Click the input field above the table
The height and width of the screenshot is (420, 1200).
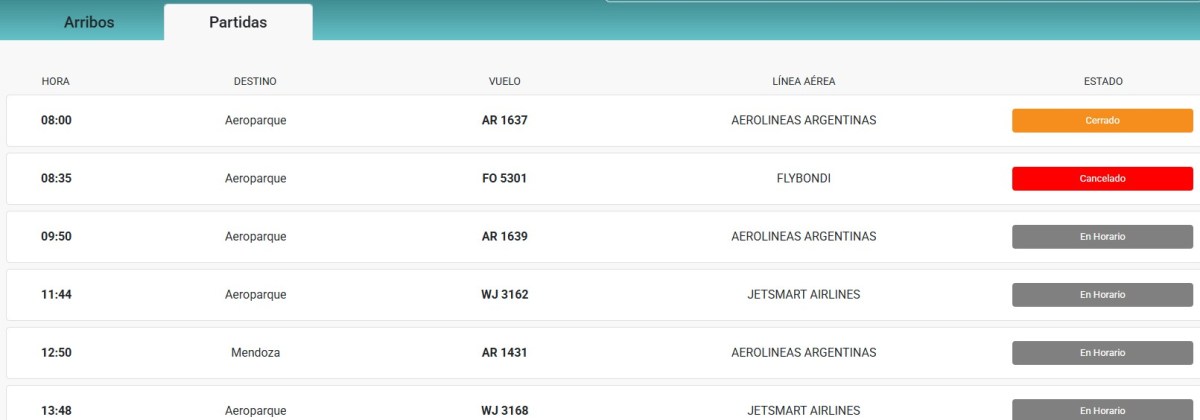tap(900, 1)
